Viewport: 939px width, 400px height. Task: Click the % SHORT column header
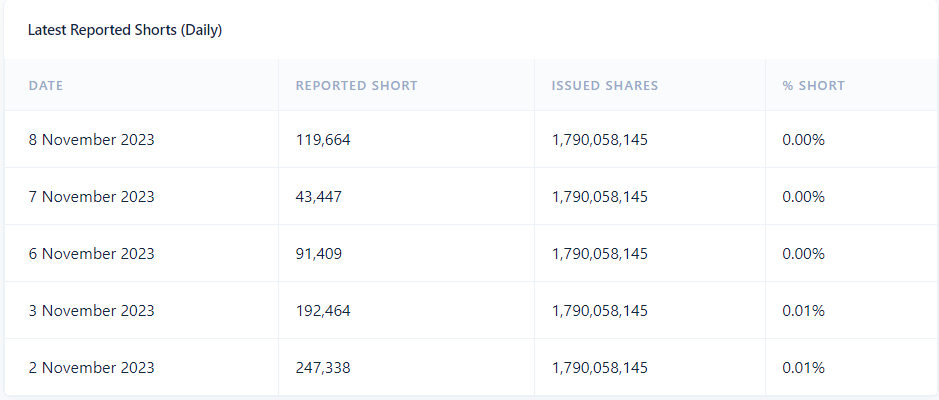[x=813, y=86]
